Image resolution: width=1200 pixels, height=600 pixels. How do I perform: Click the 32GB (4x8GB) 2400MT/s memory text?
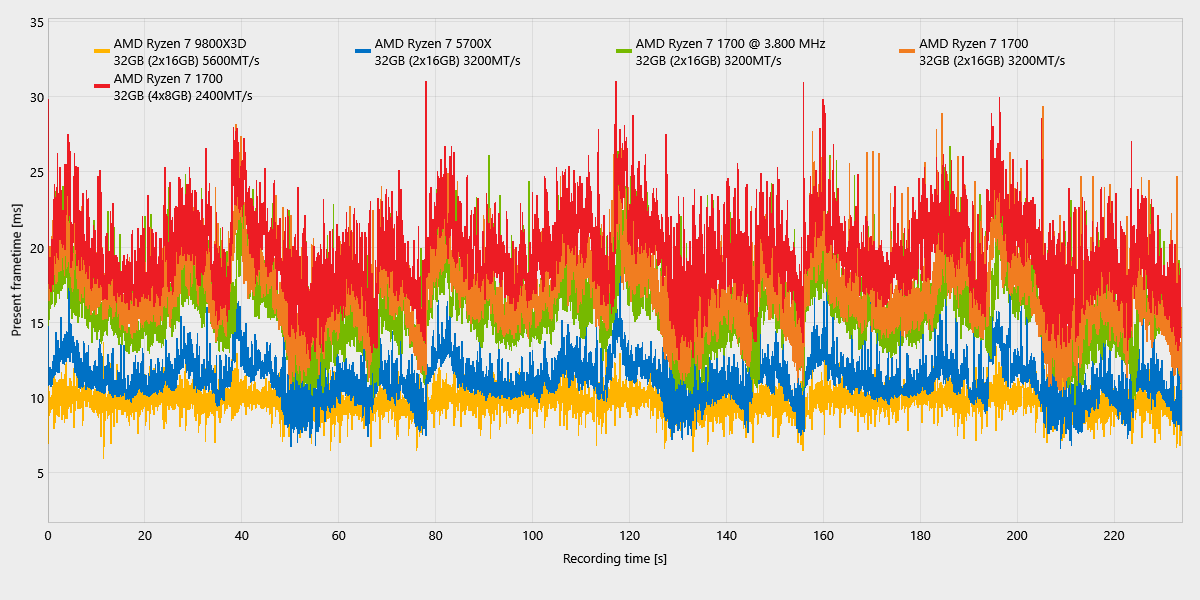tap(183, 96)
